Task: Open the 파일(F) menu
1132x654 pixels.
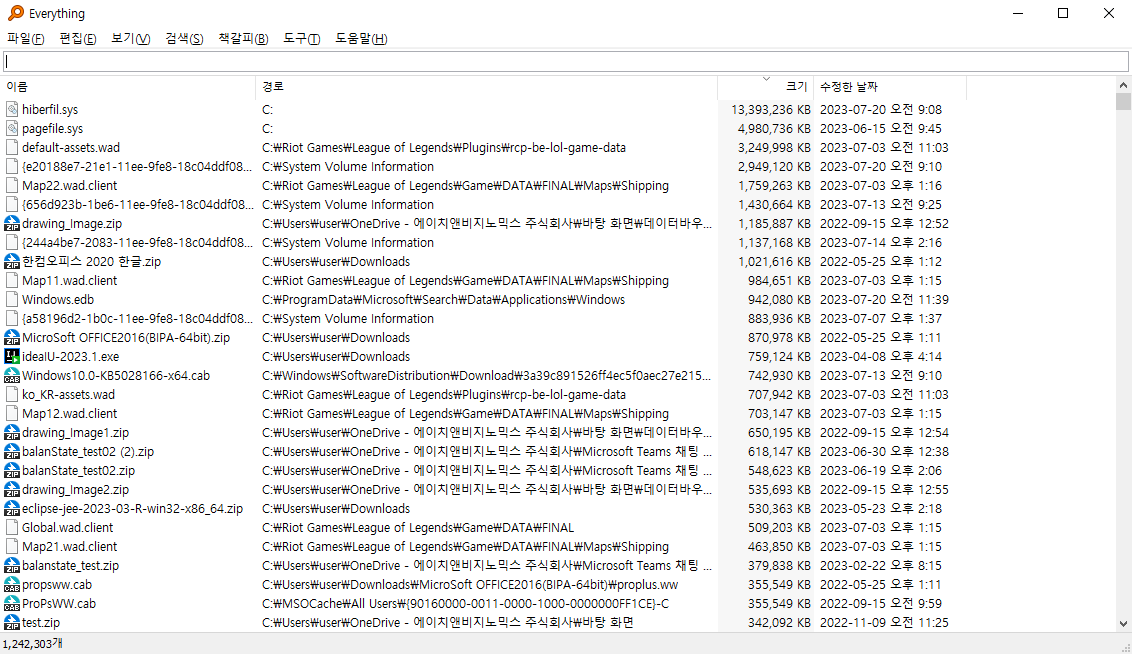Action: pos(25,38)
